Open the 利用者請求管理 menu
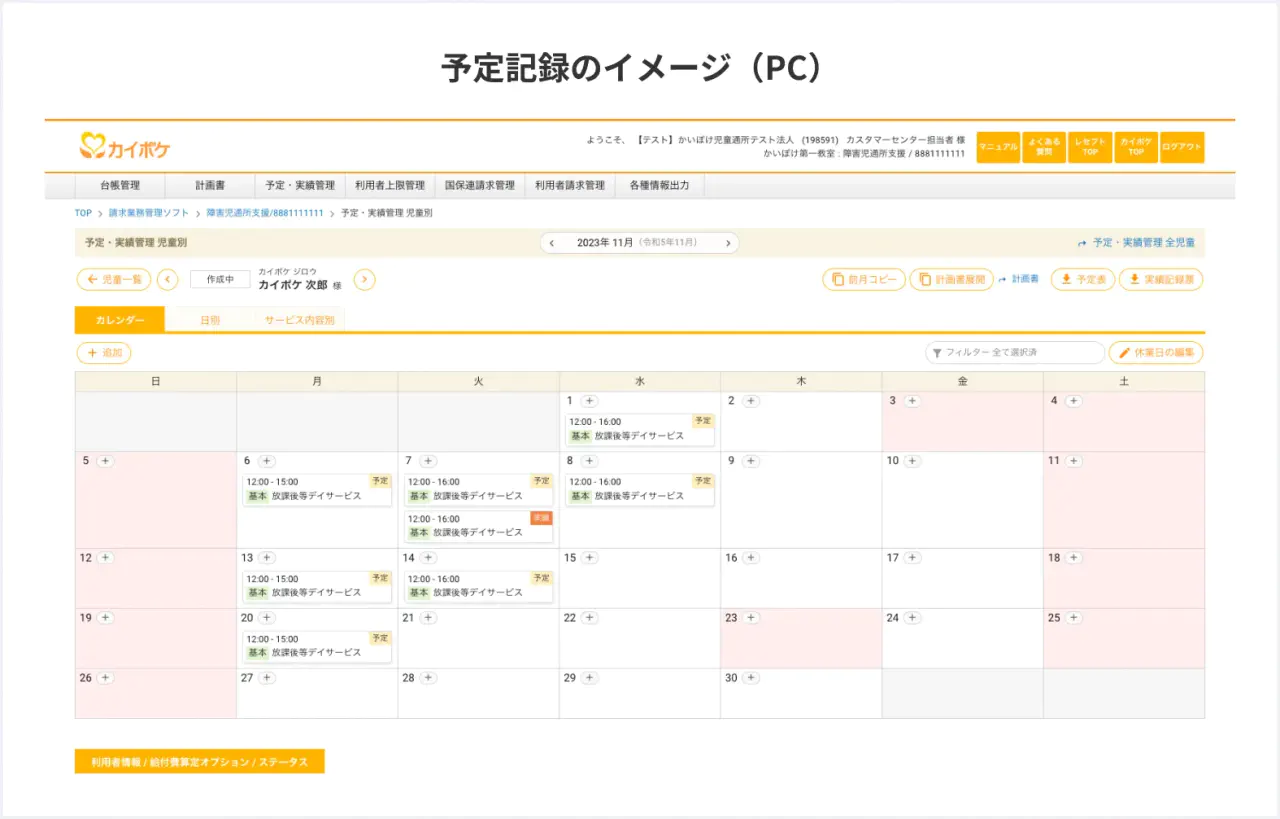 pyautogui.click(x=570, y=185)
